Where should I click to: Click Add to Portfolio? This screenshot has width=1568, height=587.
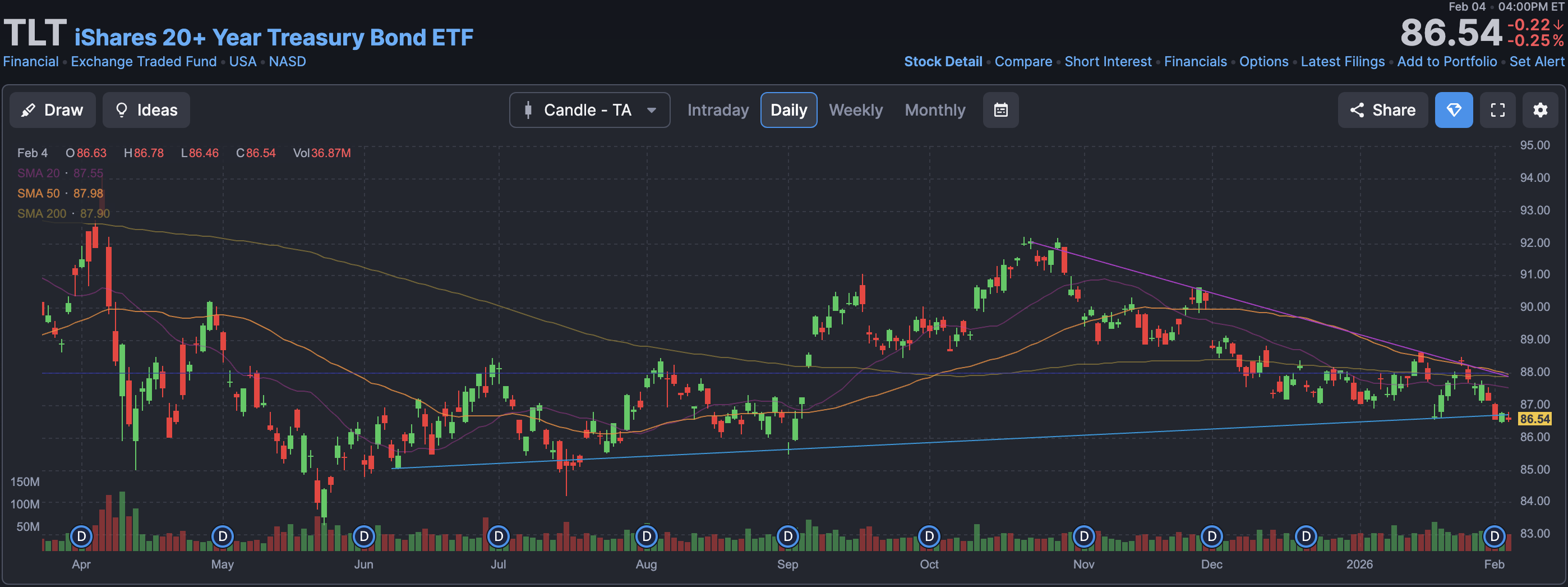point(1447,62)
